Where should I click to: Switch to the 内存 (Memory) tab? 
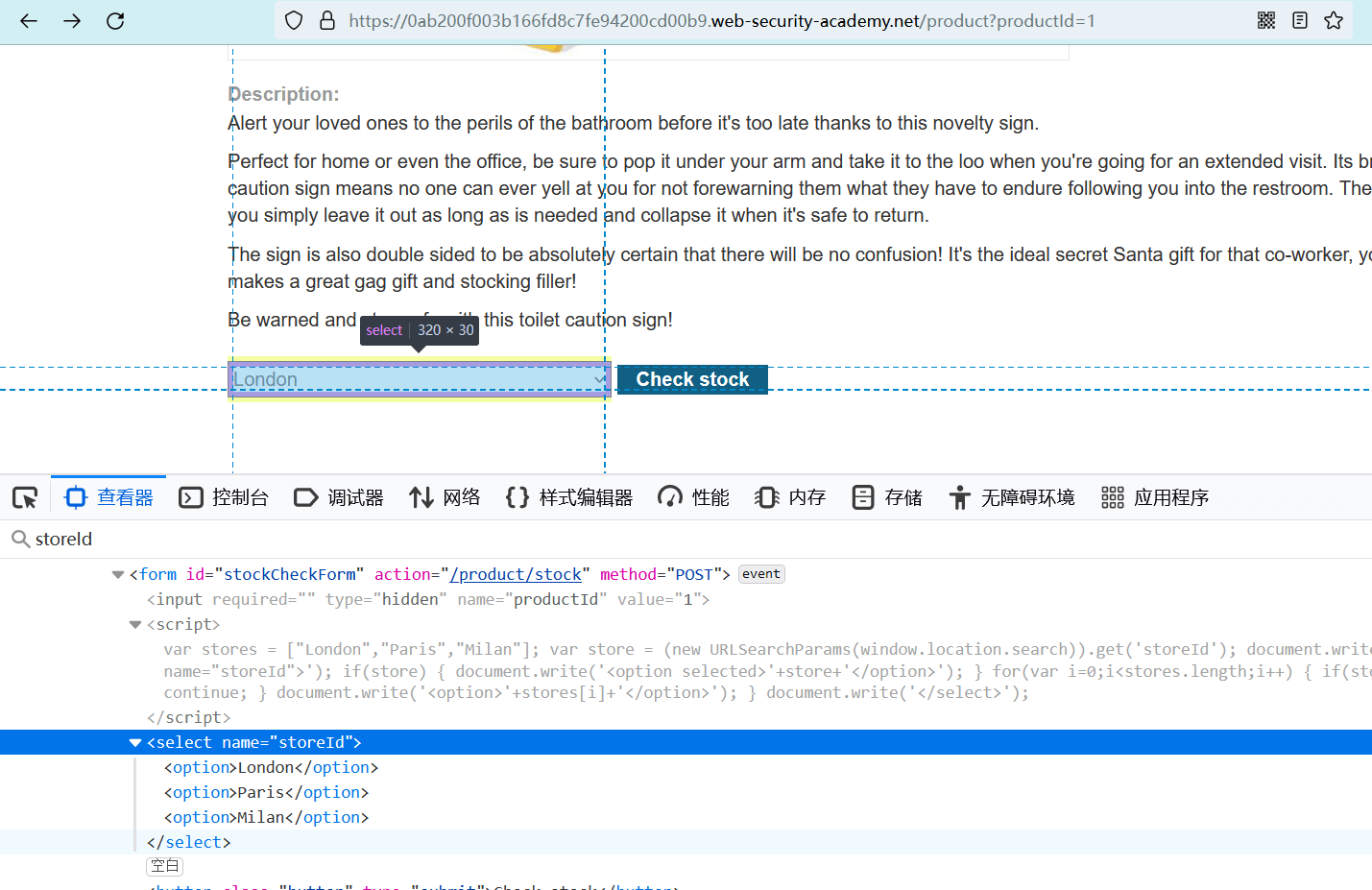(790, 497)
